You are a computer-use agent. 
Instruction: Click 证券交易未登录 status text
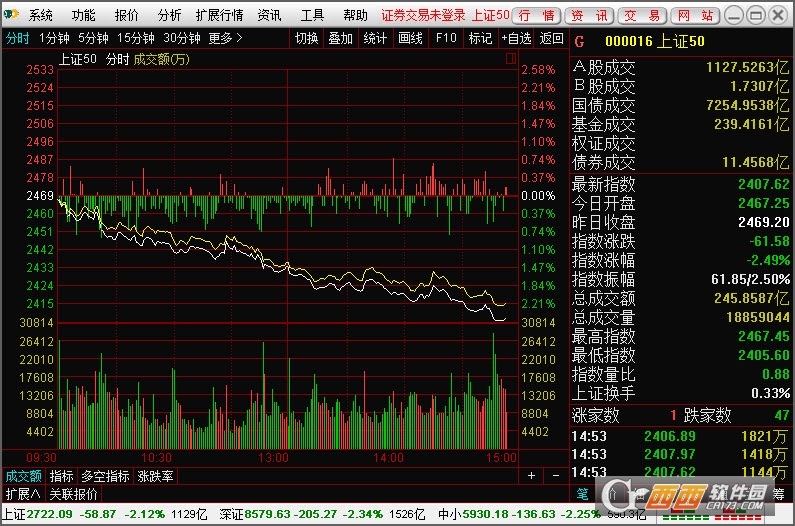[423, 15]
